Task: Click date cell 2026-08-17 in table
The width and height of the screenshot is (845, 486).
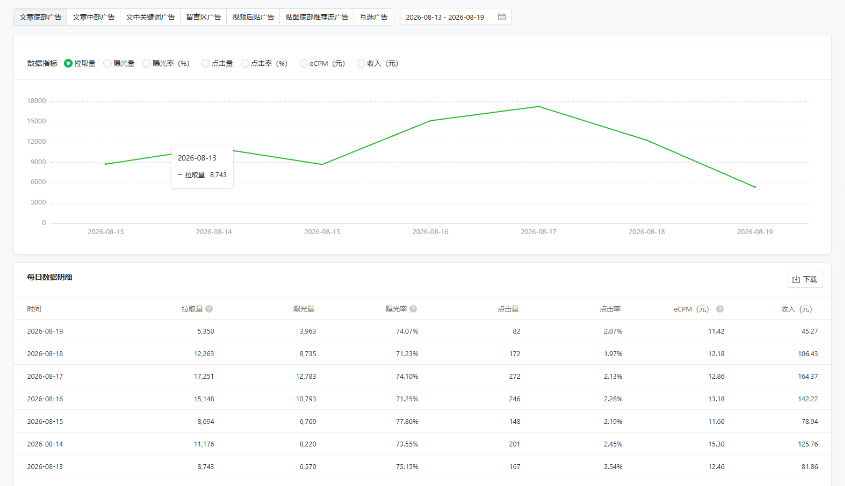Action: [45, 376]
